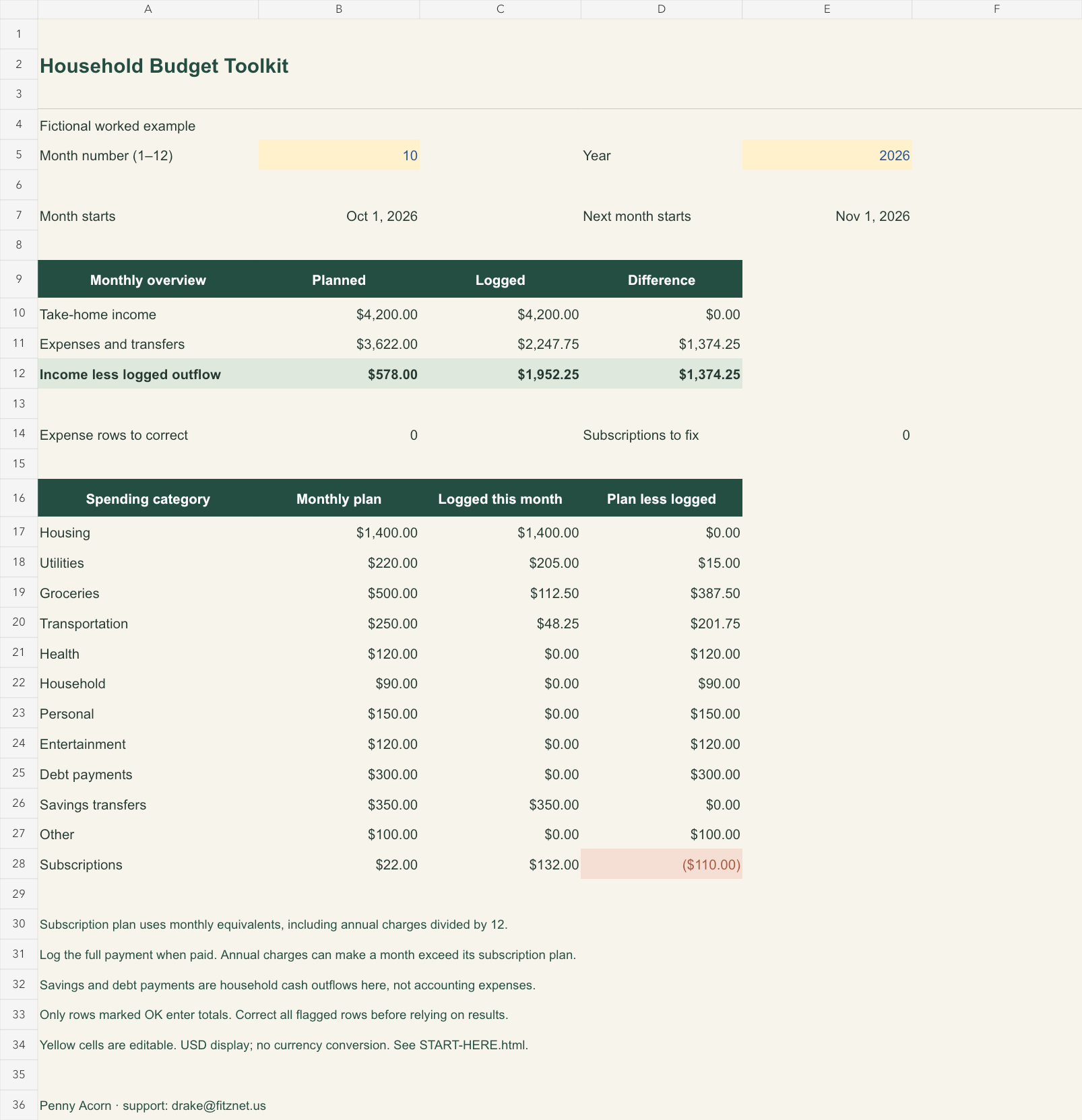Click the Planned column header cell
The width and height of the screenshot is (1082, 1120).
coord(339,279)
